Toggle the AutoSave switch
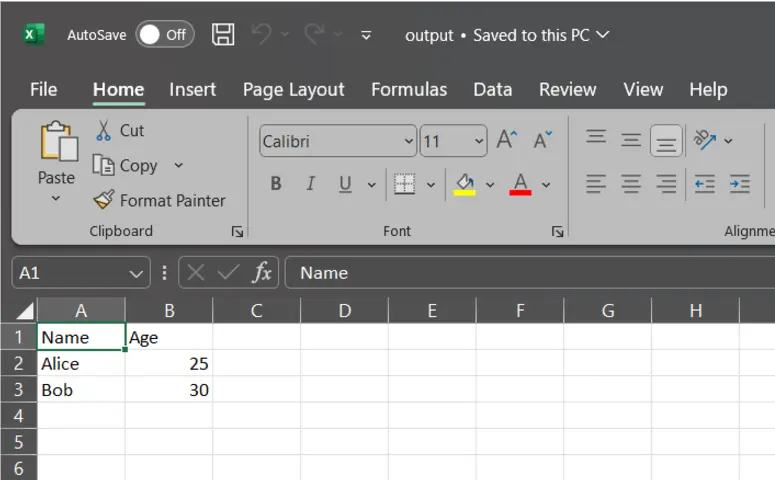This screenshot has height=480, width=775. click(x=165, y=35)
